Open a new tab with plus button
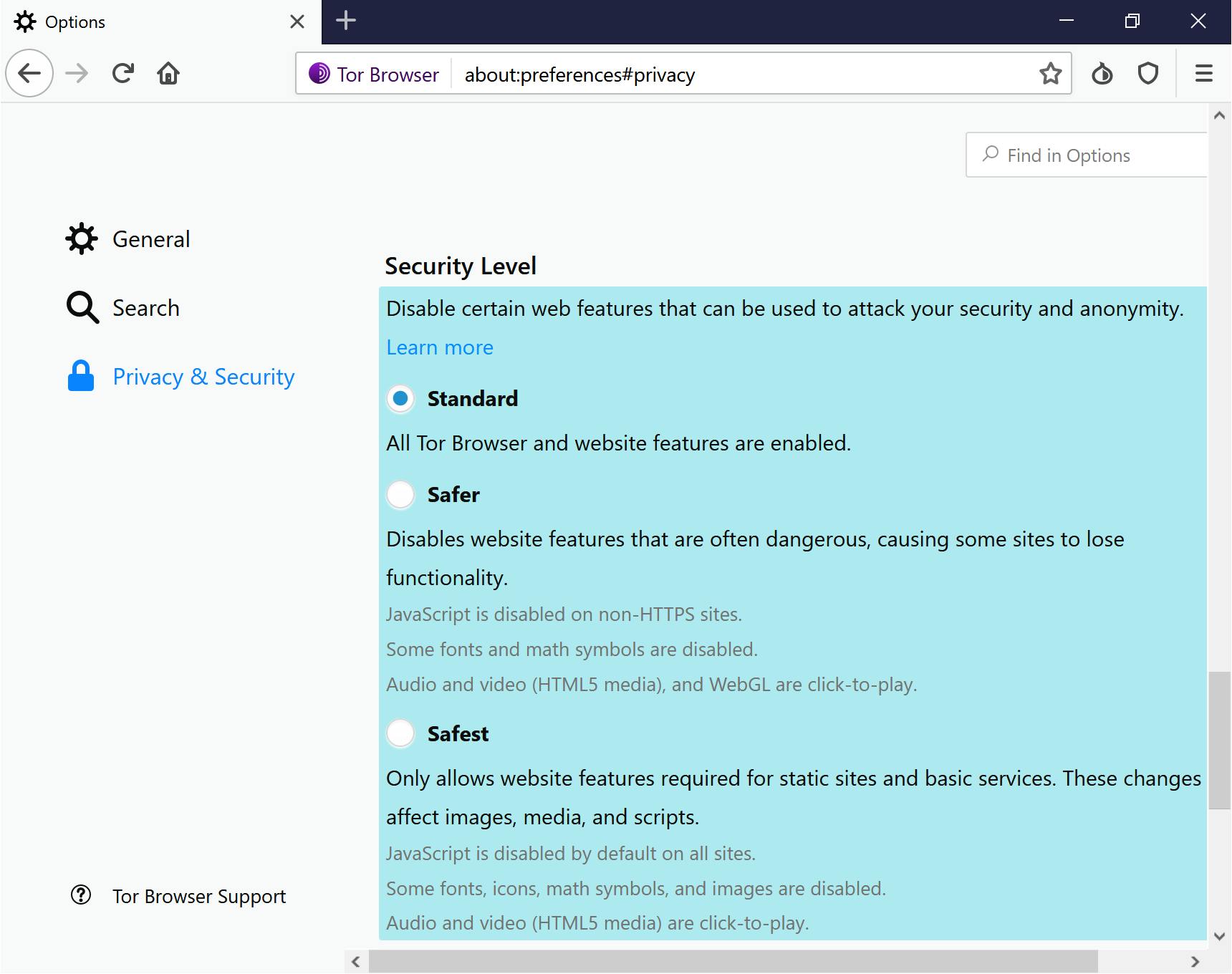This screenshot has width=1232, height=974. (346, 21)
